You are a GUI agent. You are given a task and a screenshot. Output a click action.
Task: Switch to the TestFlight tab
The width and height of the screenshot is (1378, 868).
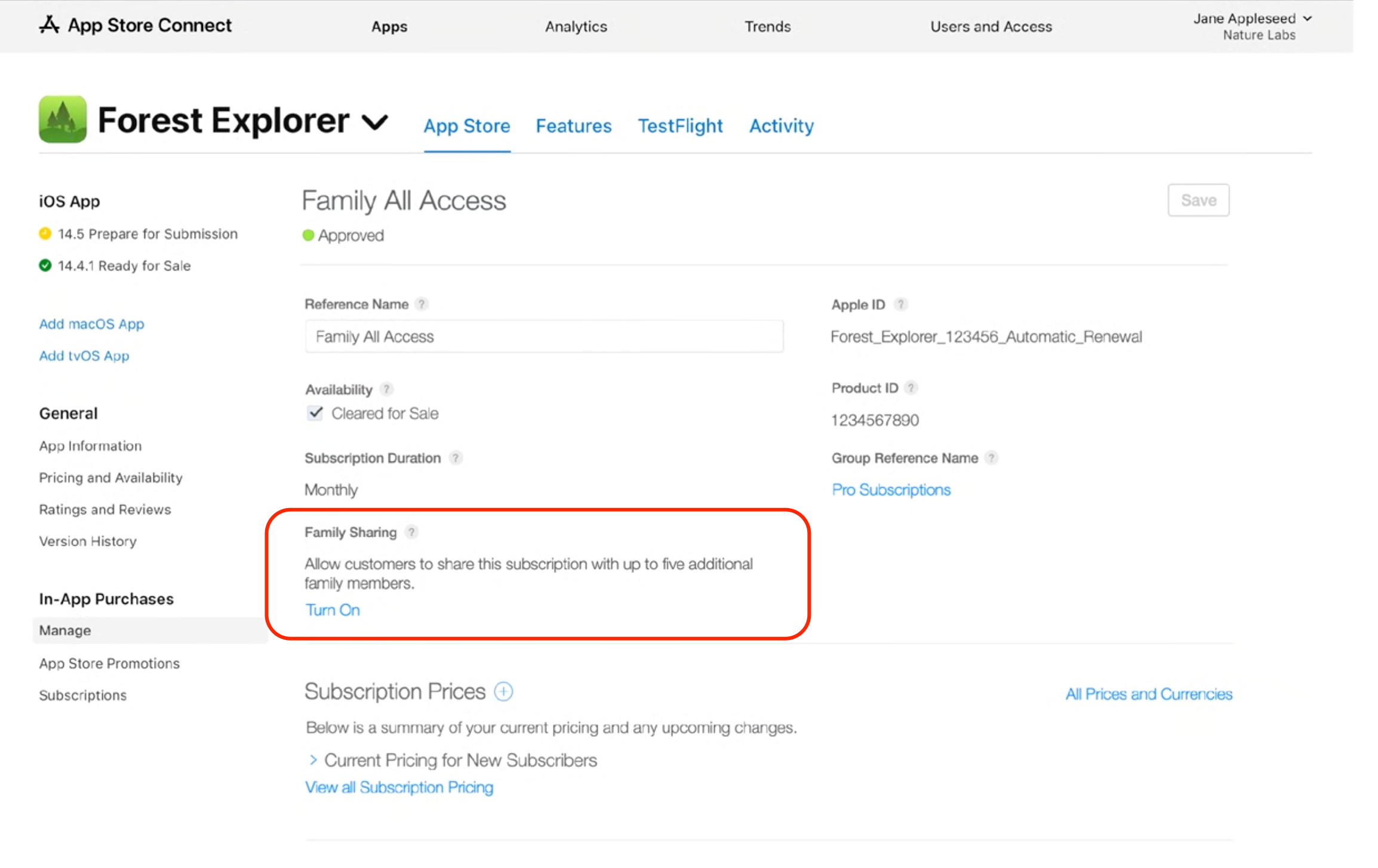tap(680, 126)
